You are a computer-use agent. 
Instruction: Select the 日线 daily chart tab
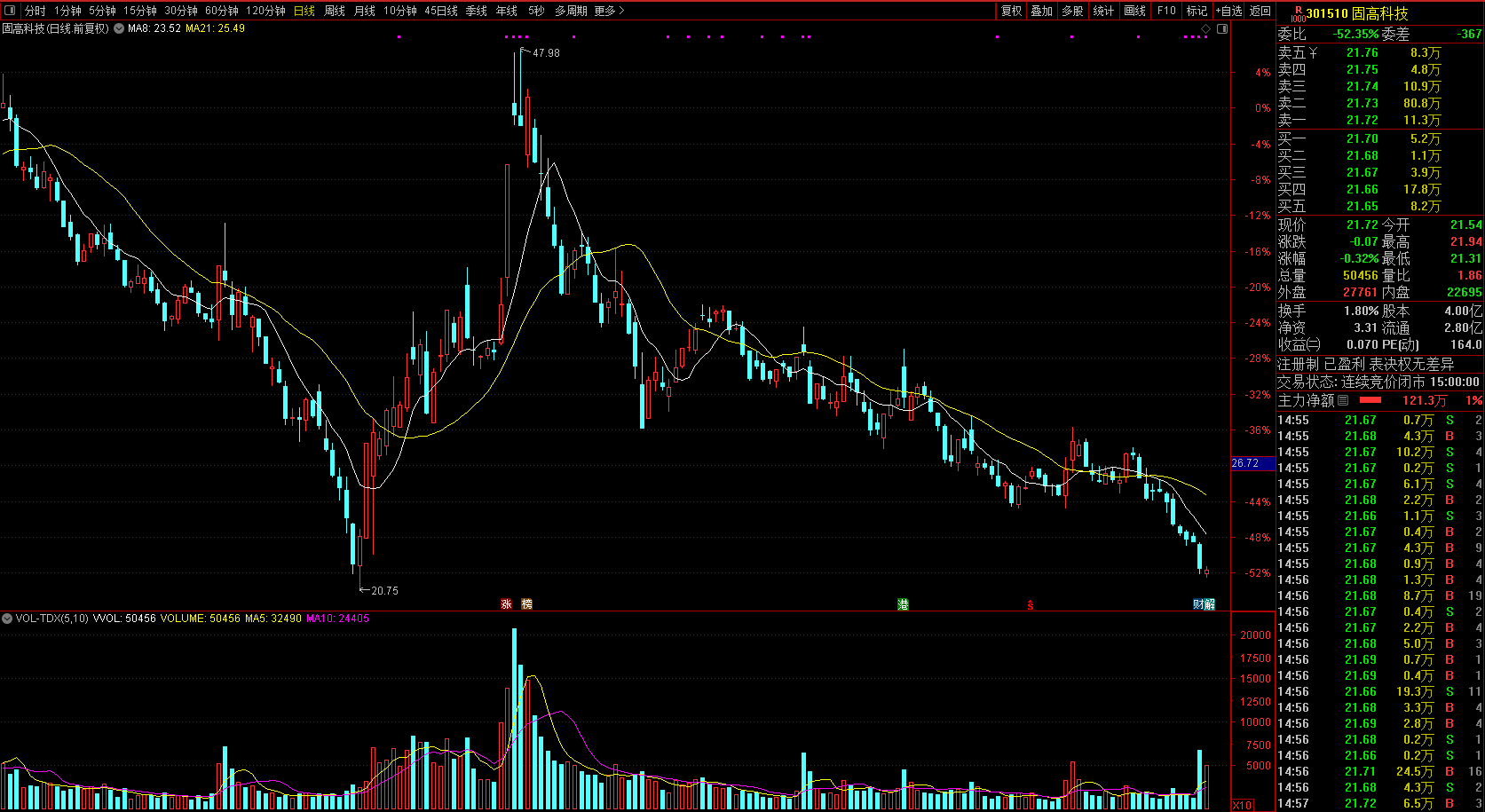pos(304,11)
